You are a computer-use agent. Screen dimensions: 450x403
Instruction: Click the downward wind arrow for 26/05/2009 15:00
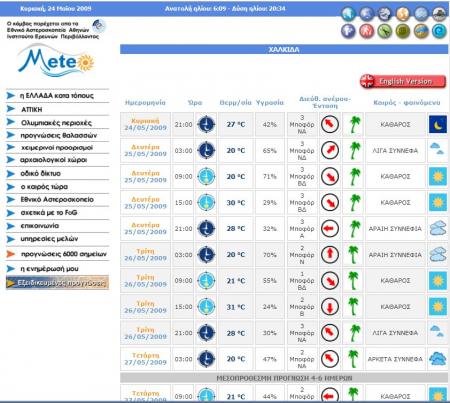(330, 307)
